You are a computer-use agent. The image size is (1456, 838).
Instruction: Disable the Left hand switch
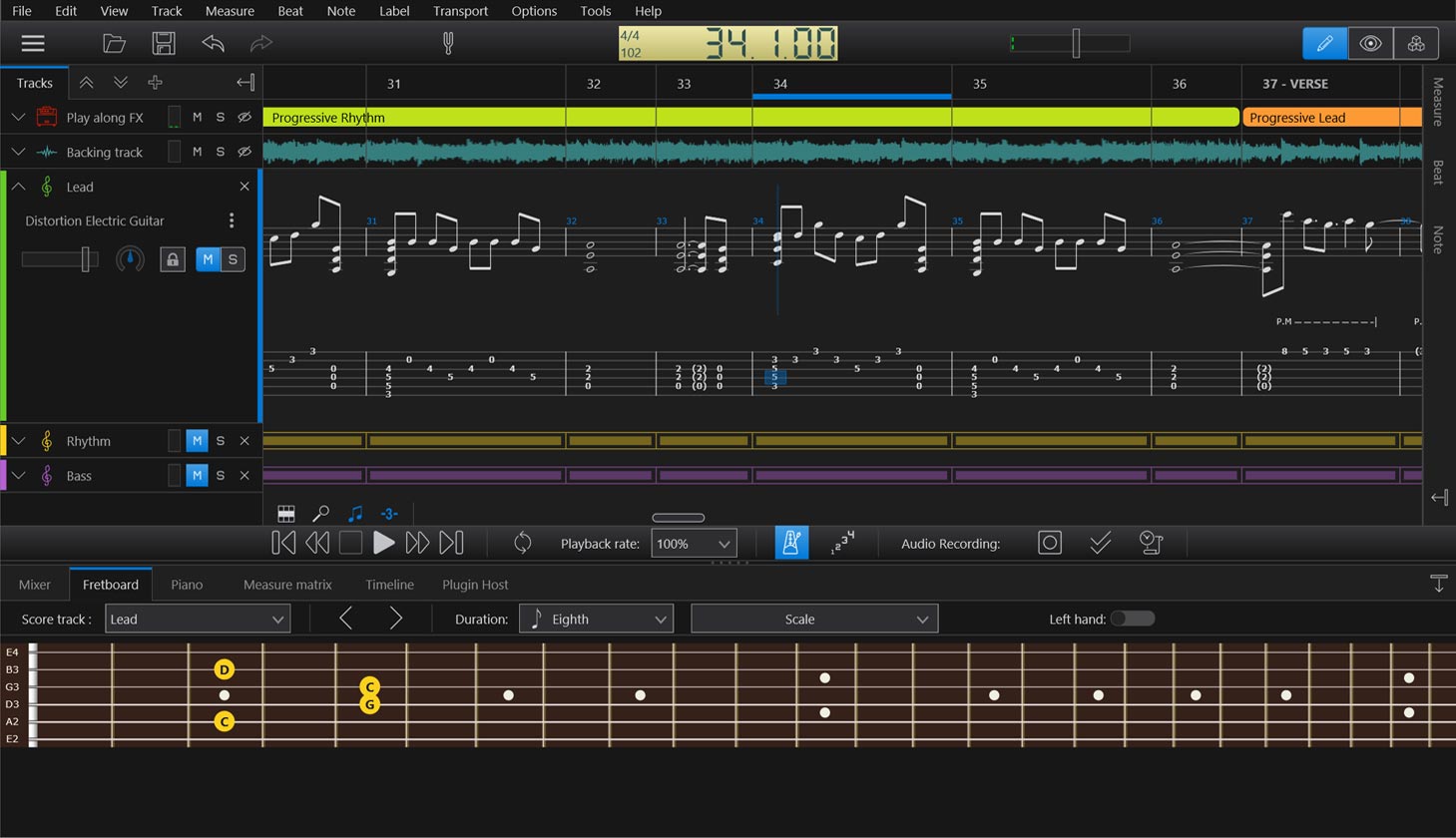point(1133,619)
